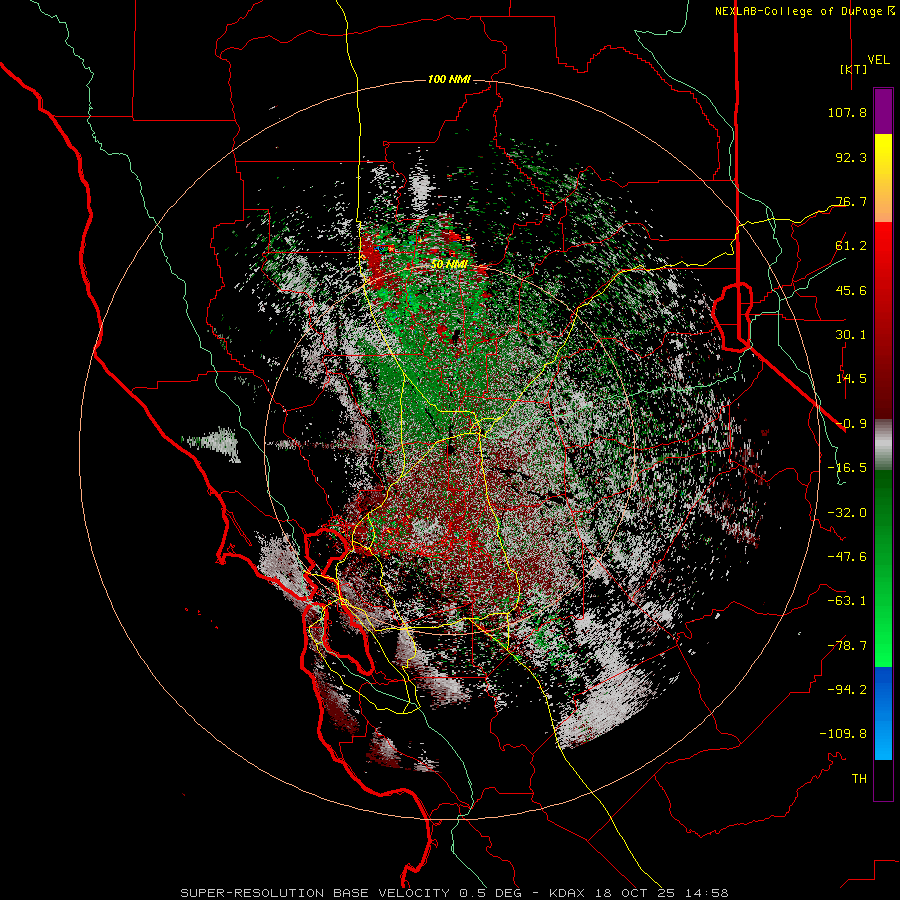This screenshot has height=900, width=900.
Task: Click the TH legend label
Action: coord(859,779)
